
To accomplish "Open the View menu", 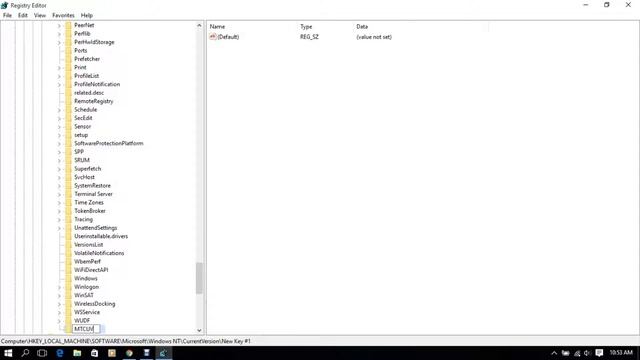I will [40, 15].
